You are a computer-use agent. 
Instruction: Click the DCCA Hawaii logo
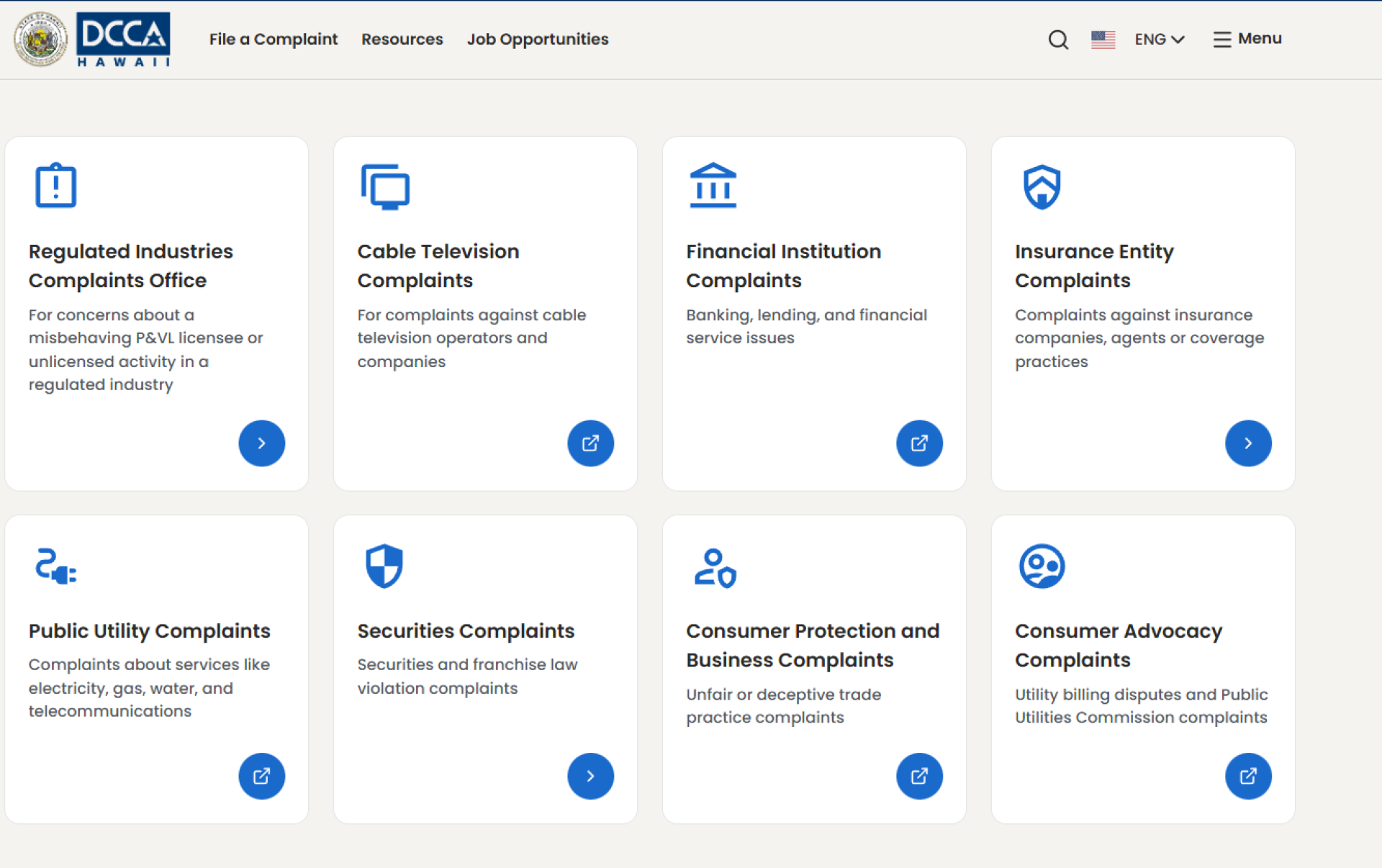pyautogui.click(x=123, y=40)
